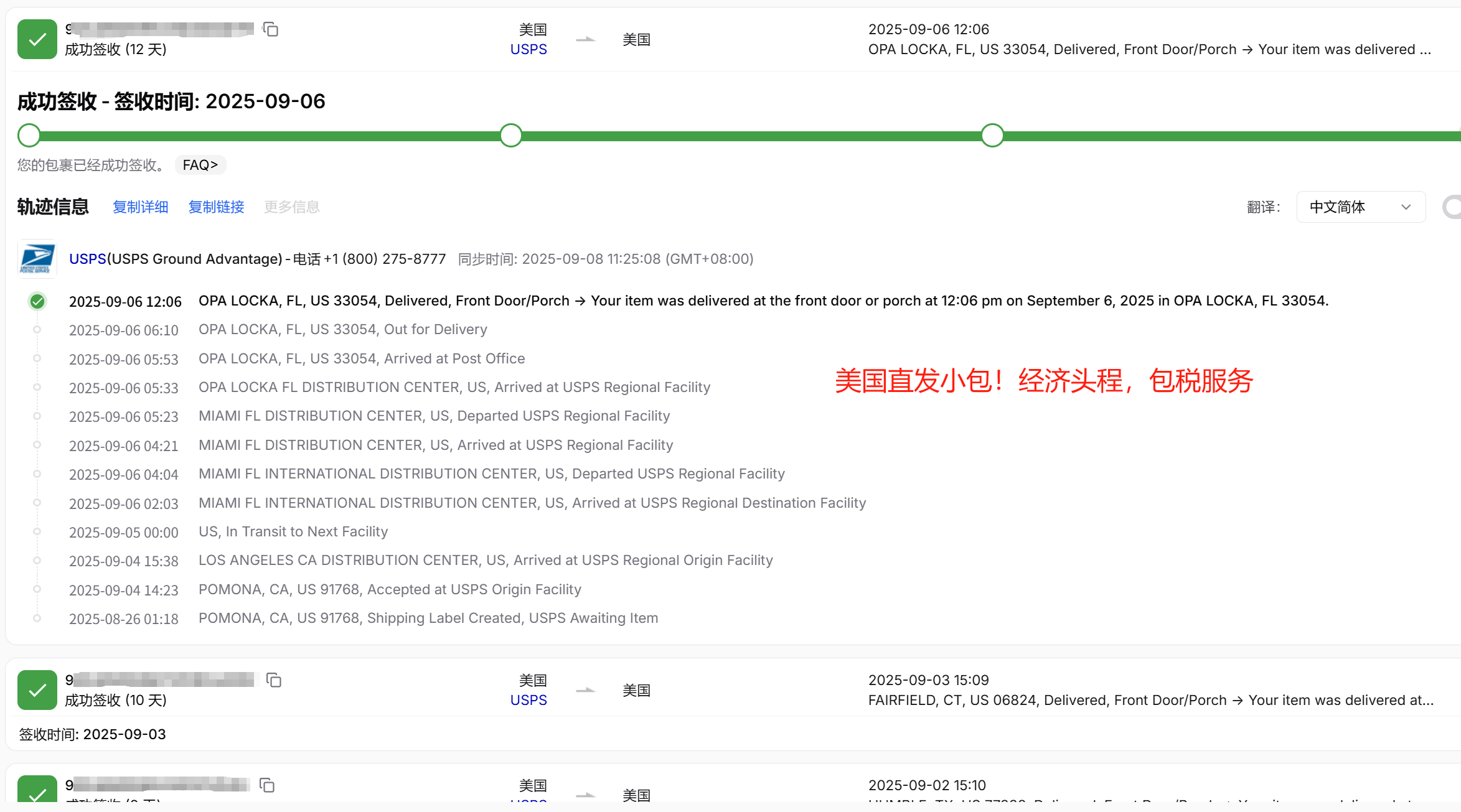
Task: Copy the 10-day package tracking number
Action: [274, 680]
